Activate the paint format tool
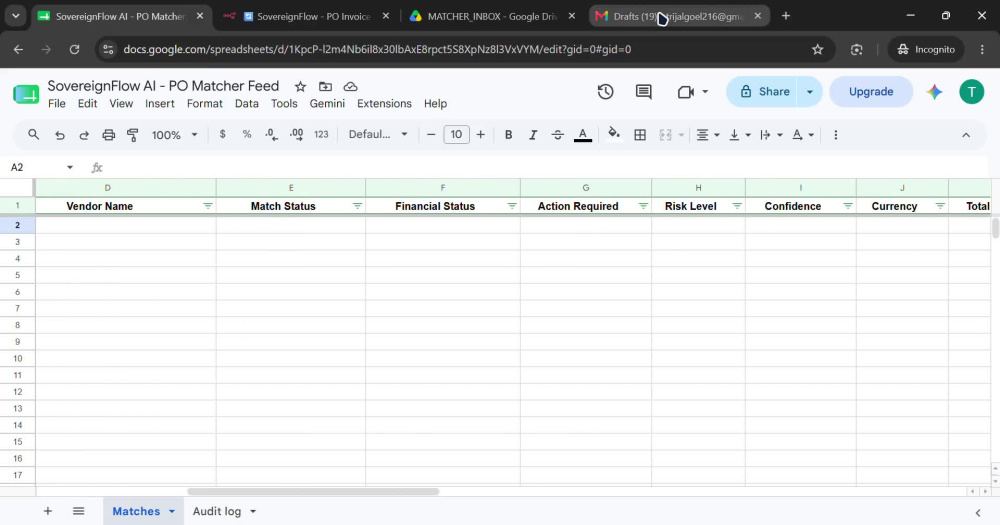Image resolution: width=1000 pixels, height=525 pixels. pyautogui.click(x=133, y=135)
